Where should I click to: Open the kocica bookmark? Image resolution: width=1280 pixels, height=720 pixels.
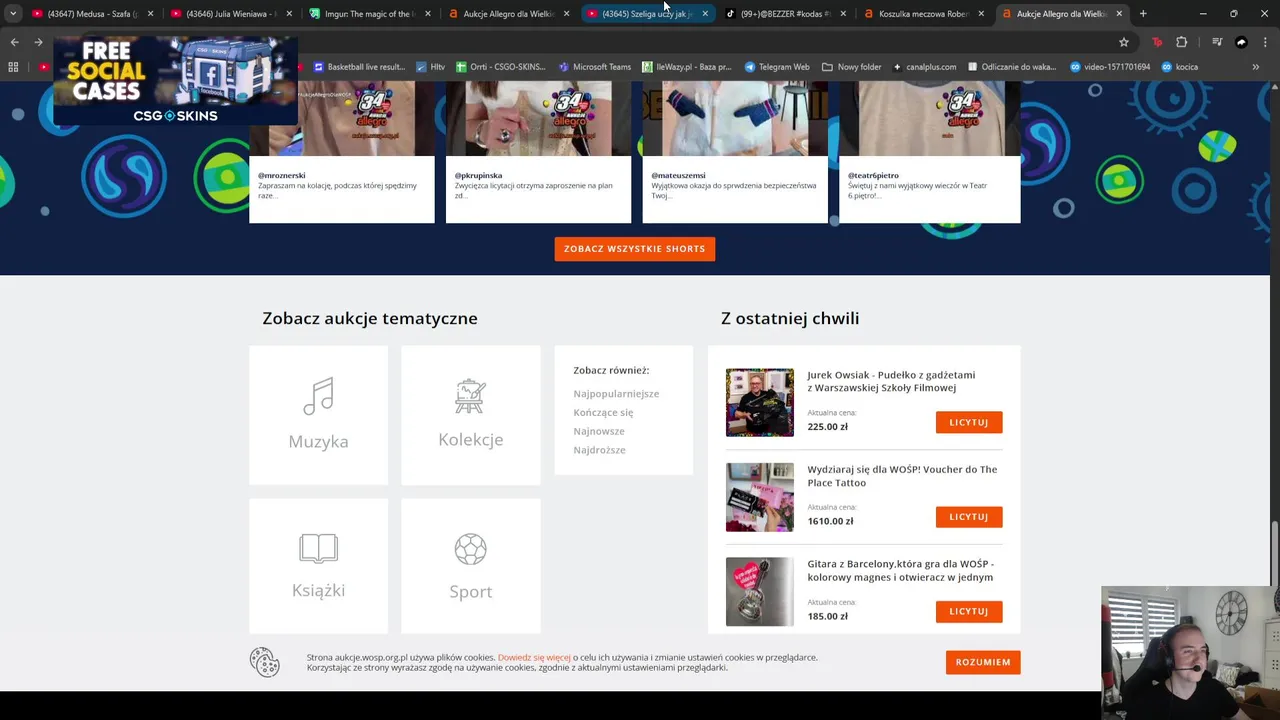[1179, 67]
